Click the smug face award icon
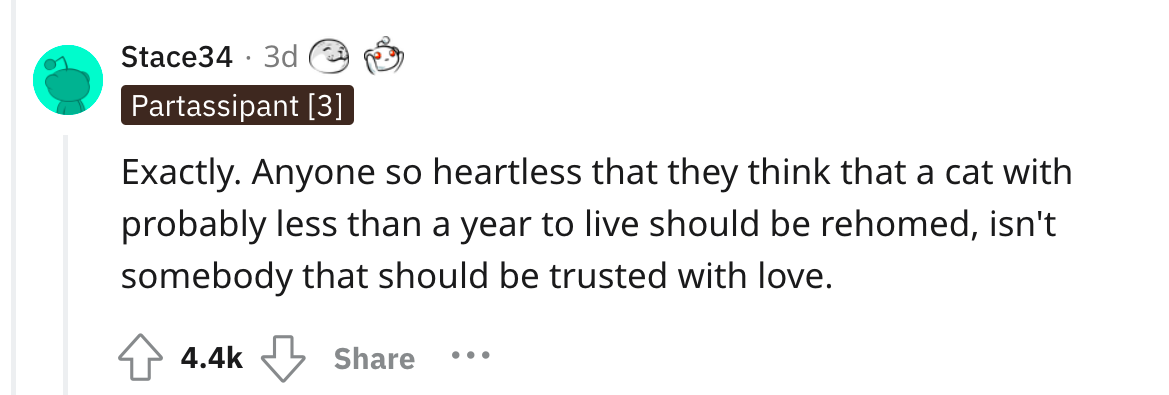Screen dimensions: 1169x395 (x=330, y=57)
